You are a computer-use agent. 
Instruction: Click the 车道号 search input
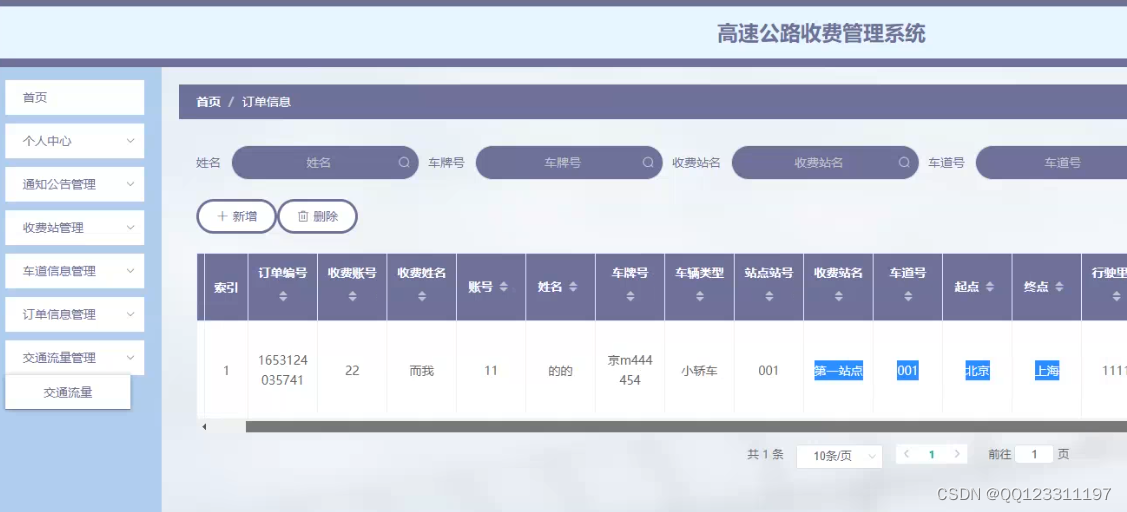click(1051, 163)
